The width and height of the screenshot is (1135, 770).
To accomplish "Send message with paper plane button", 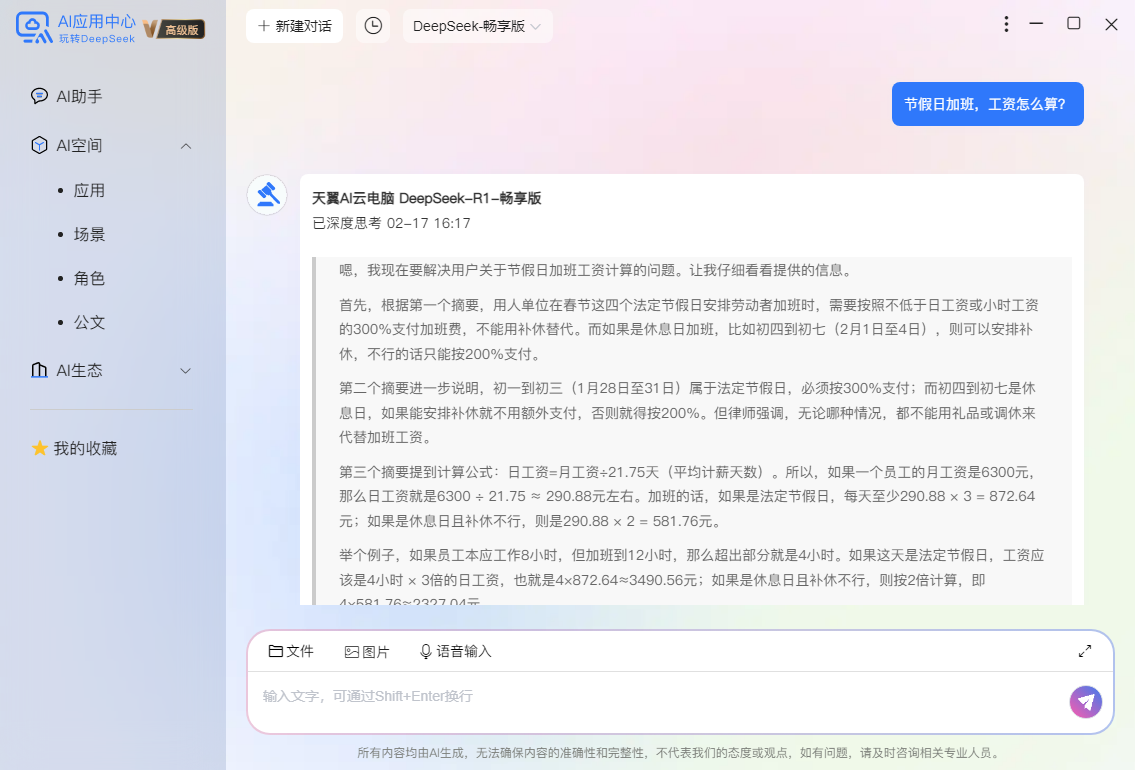I will pos(1086,702).
